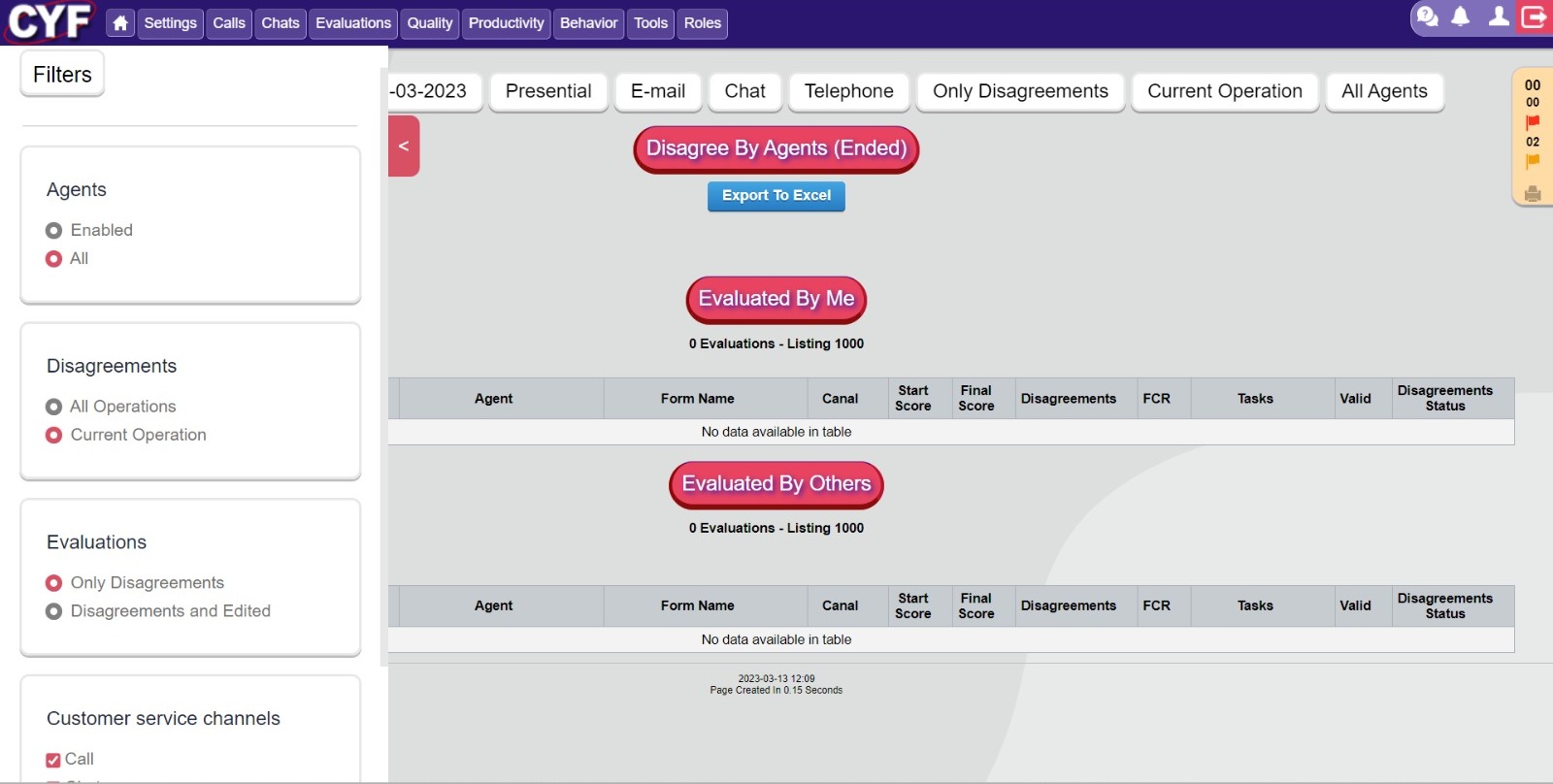
Task: Select the All agents radio option
Action: (x=54, y=259)
